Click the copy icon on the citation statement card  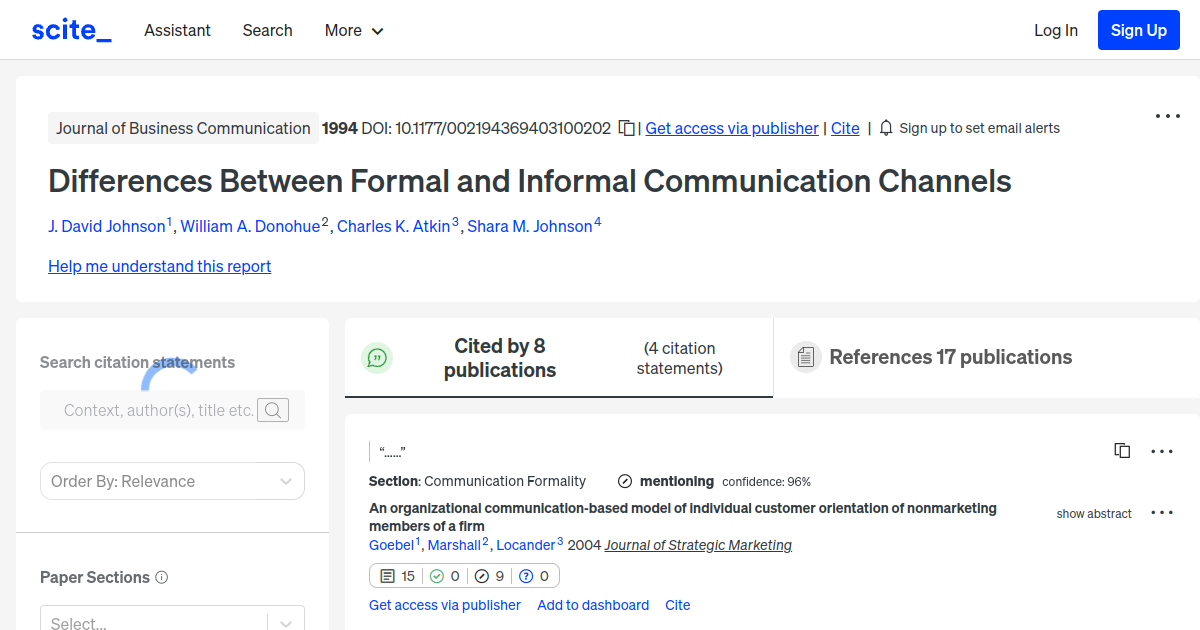click(x=1122, y=450)
